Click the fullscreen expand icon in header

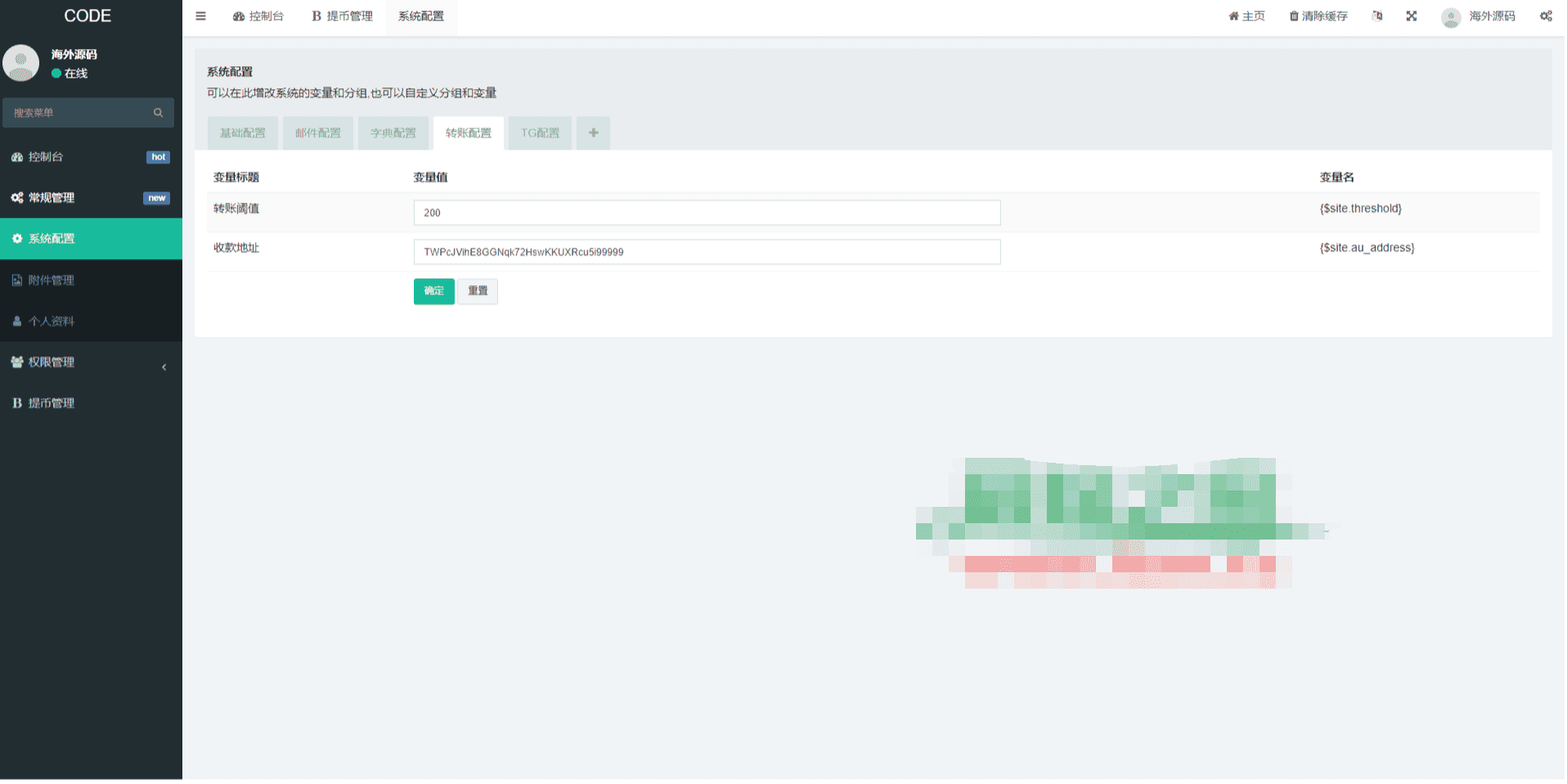point(1411,16)
